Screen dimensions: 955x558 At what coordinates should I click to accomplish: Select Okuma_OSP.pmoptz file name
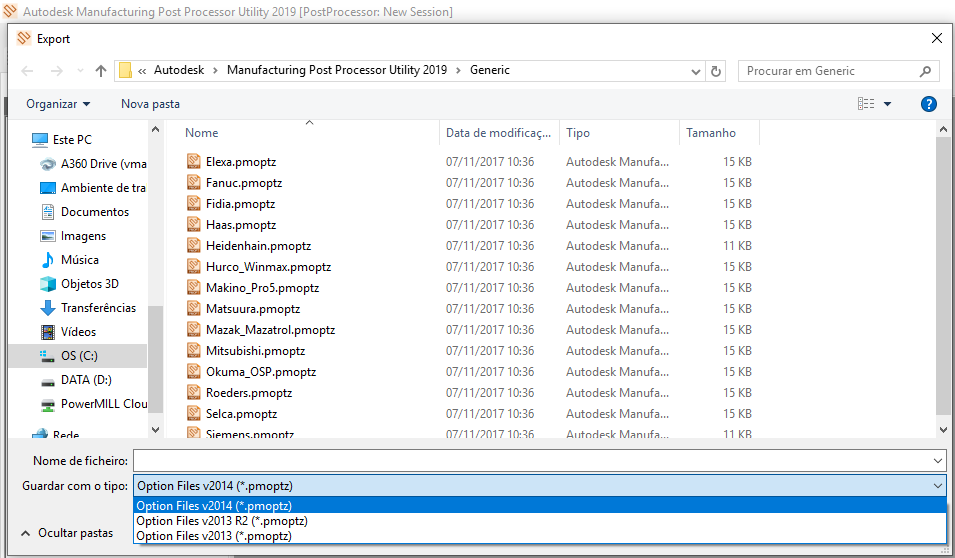pyautogui.click(x=261, y=372)
